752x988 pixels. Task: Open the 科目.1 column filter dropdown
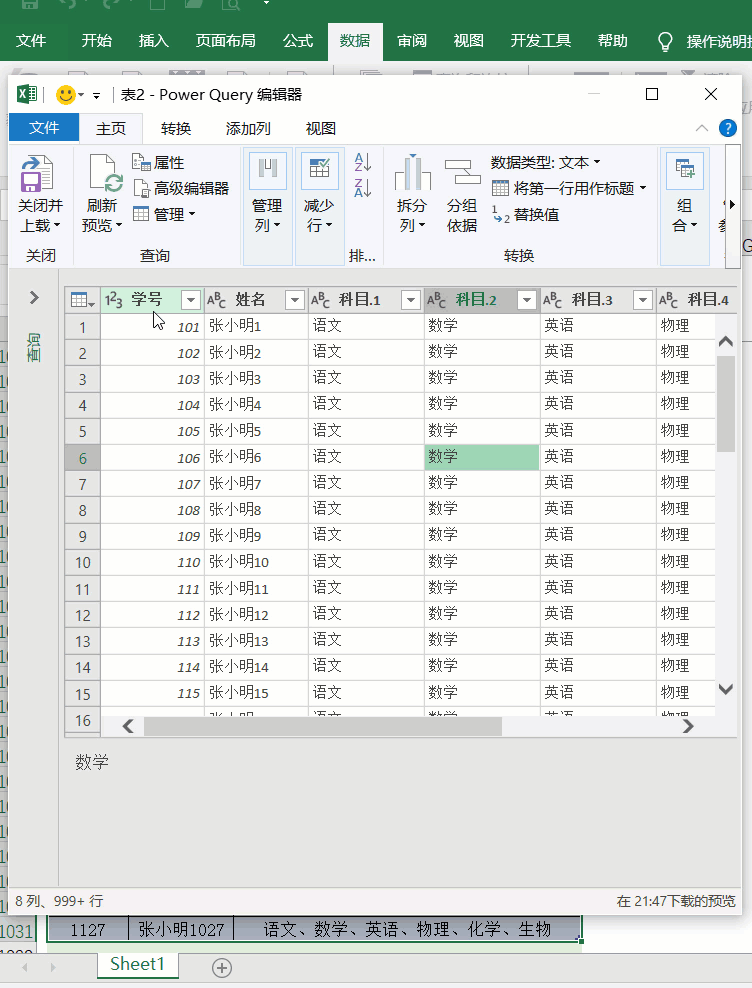pos(410,300)
